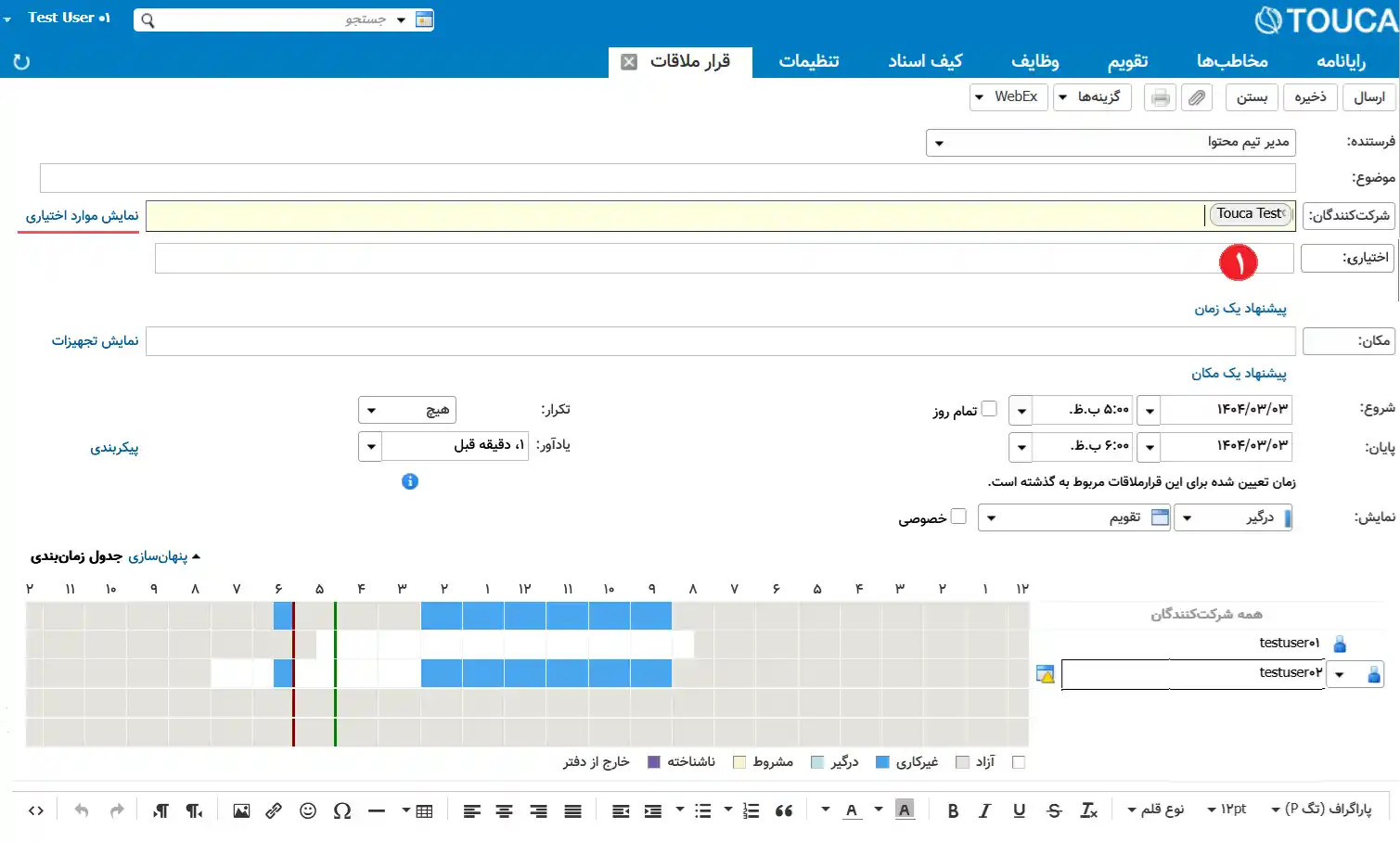Image resolution: width=1400 pixels, height=842 pixels.
Task: Switch to the تقویم tab
Action: click(x=1127, y=61)
